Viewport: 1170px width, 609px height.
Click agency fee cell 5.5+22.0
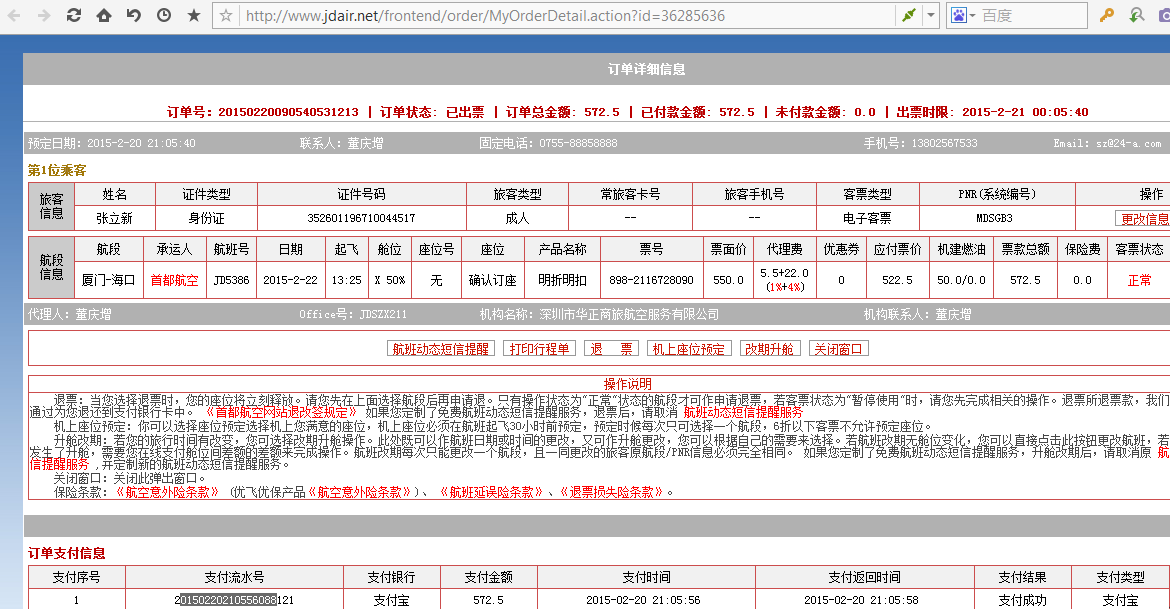click(x=784, y=280)
